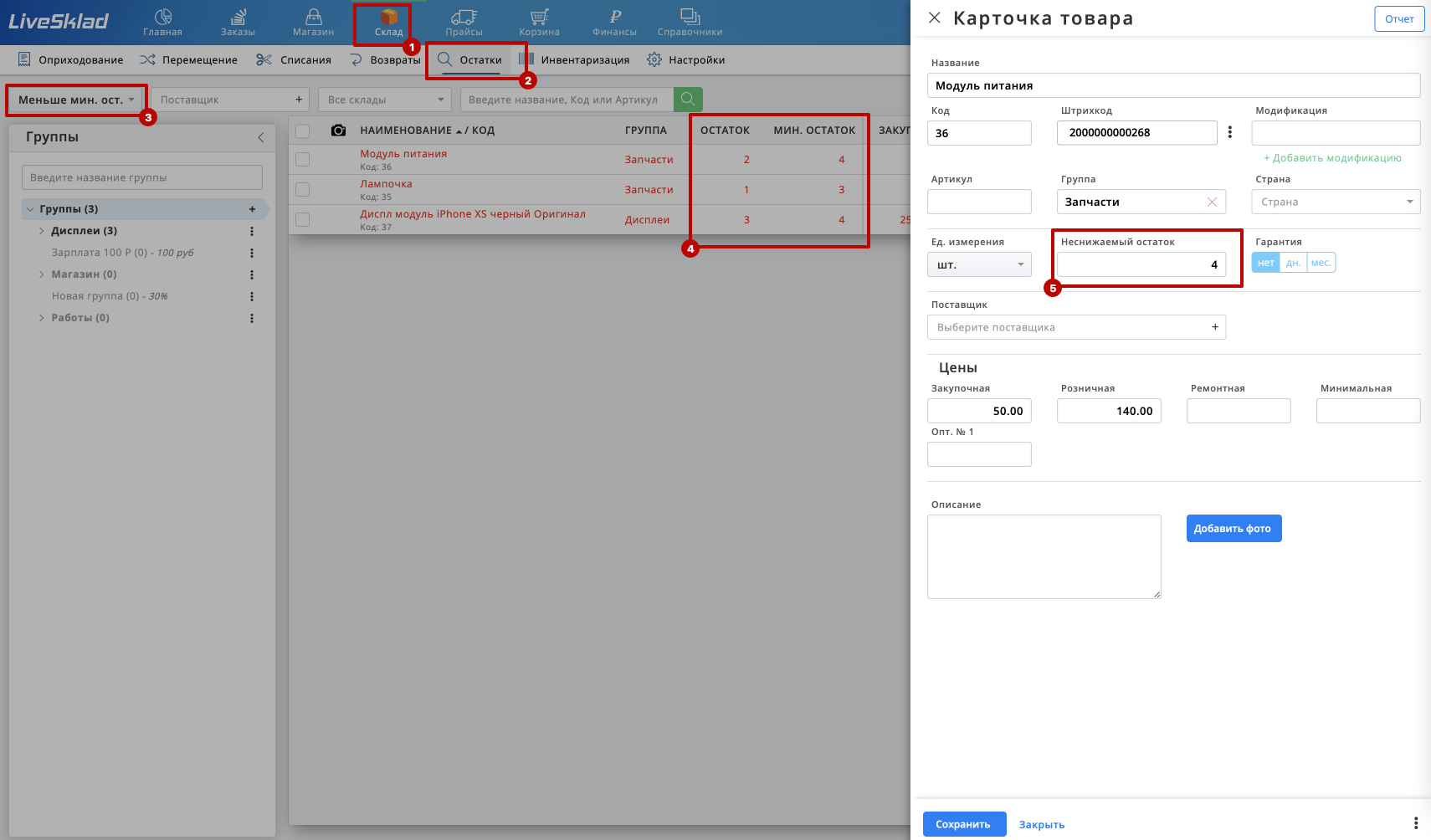Set warranty to нет

[x=1265, y=263]
